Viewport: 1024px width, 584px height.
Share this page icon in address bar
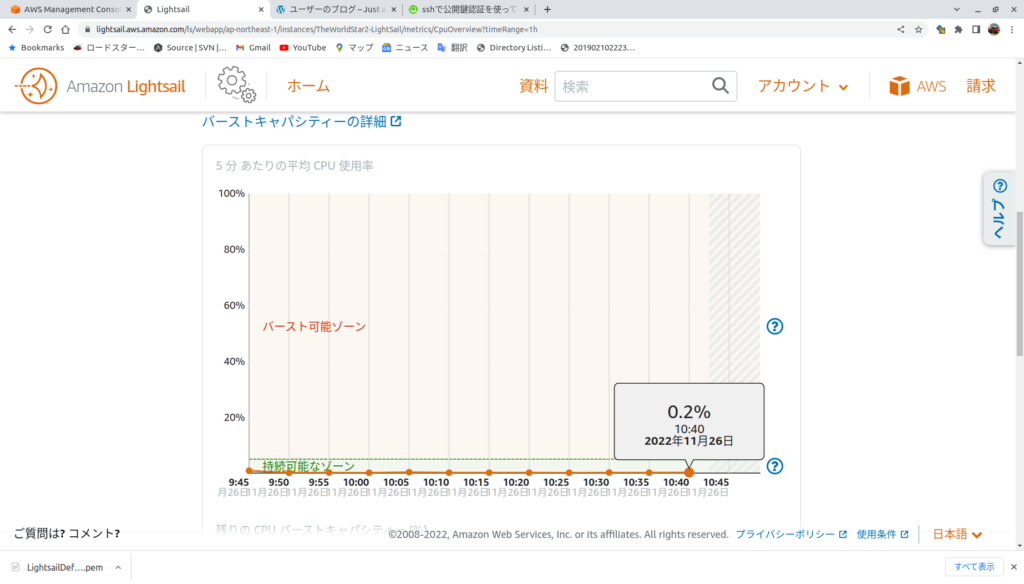point(901,29)
